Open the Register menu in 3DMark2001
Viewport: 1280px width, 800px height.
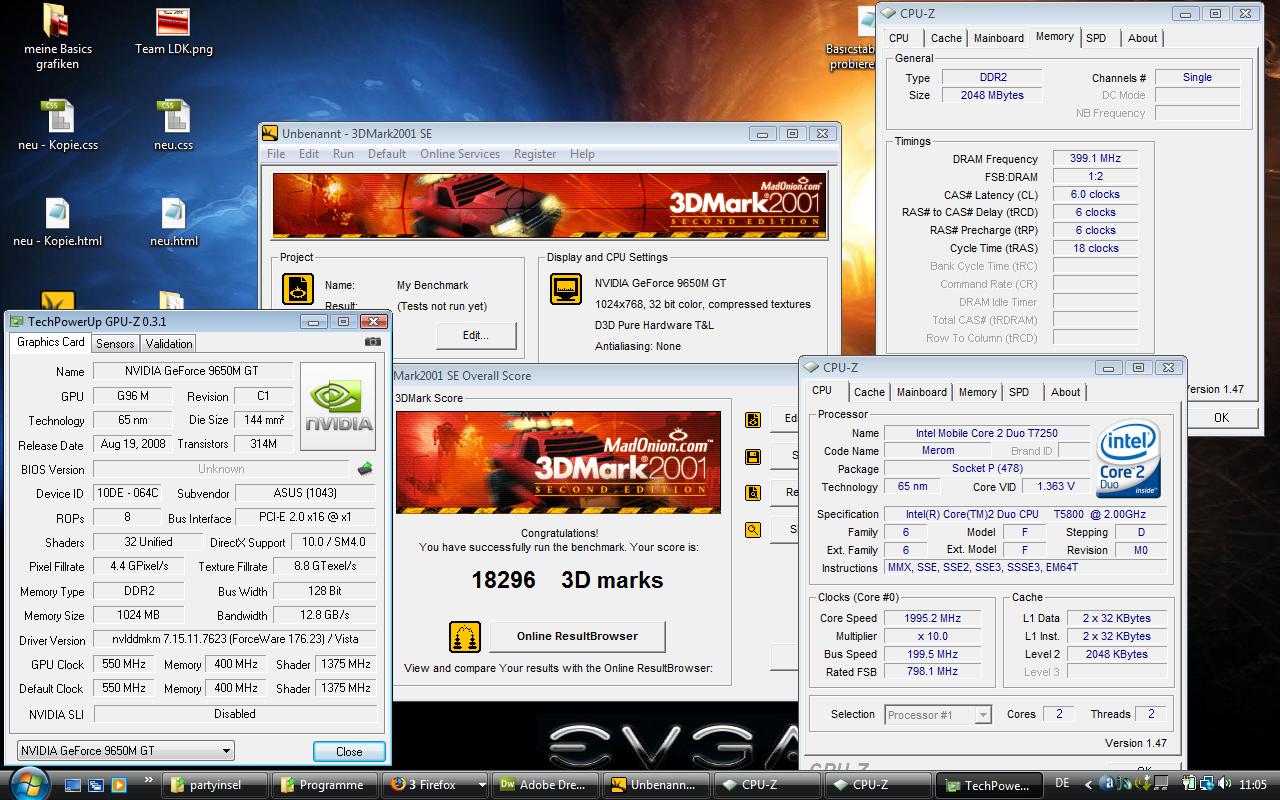(x=535, y=154)
